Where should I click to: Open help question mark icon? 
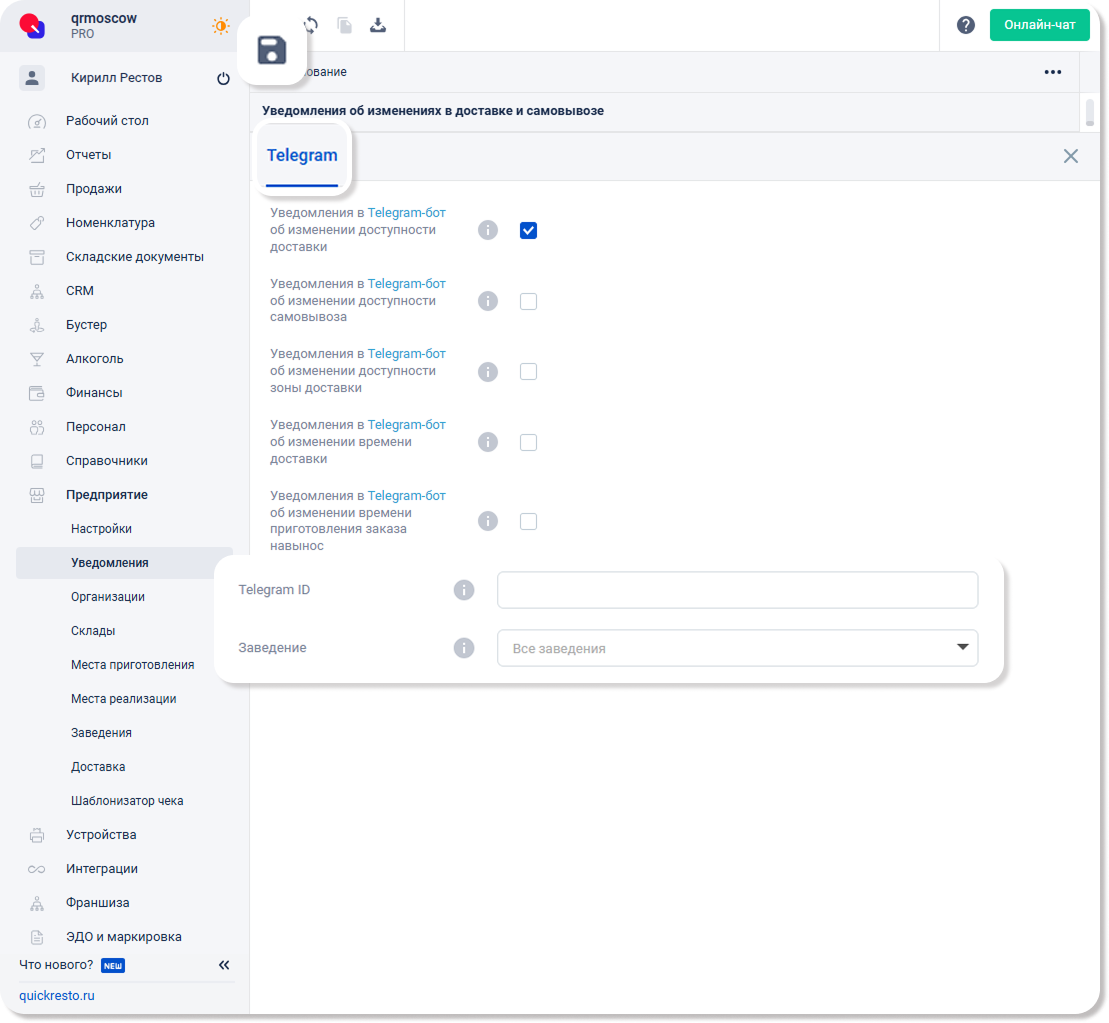pyautogui.click(x=965, y=25)
